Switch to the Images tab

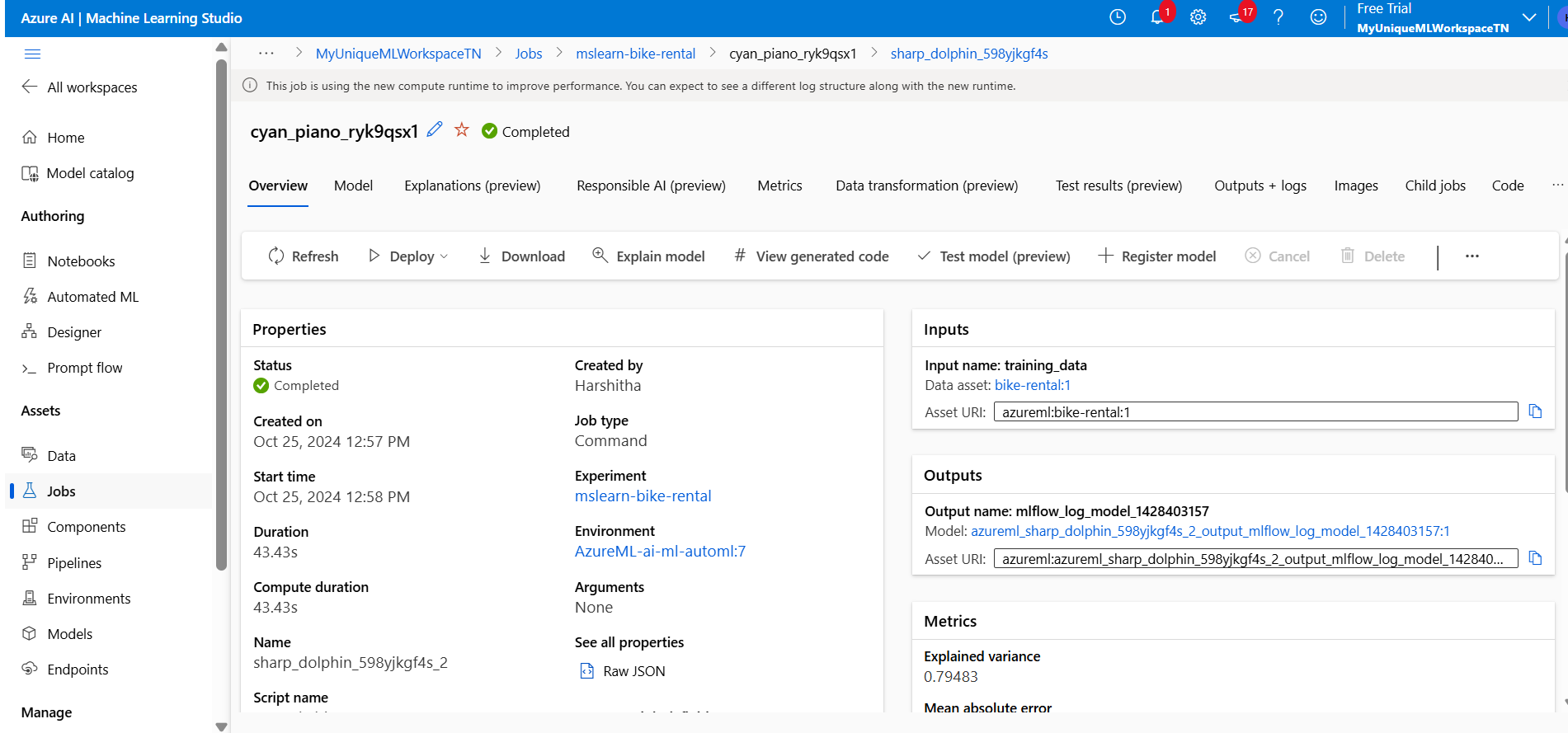(1356, 186)
